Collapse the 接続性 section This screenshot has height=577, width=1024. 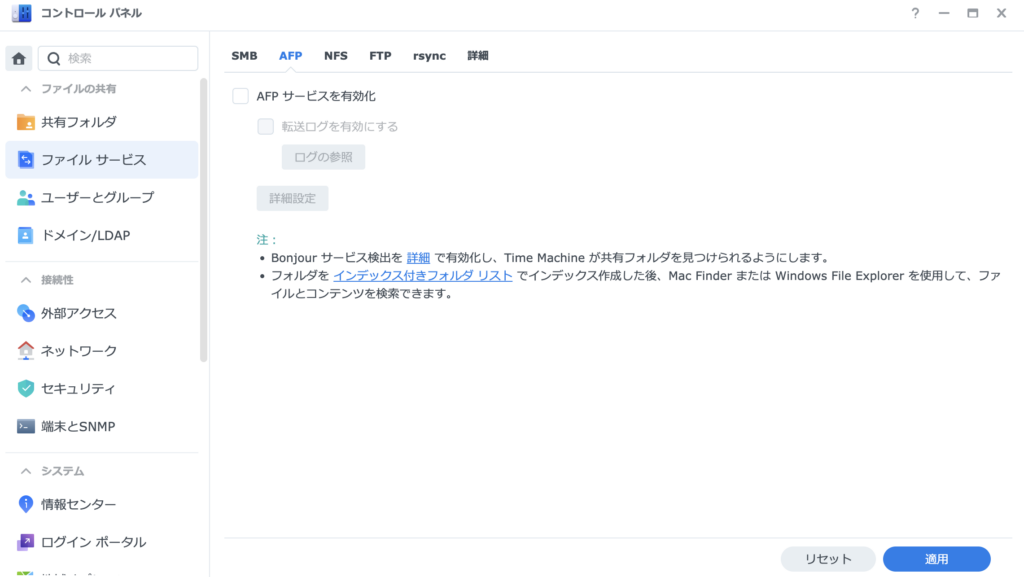(25, 280)
